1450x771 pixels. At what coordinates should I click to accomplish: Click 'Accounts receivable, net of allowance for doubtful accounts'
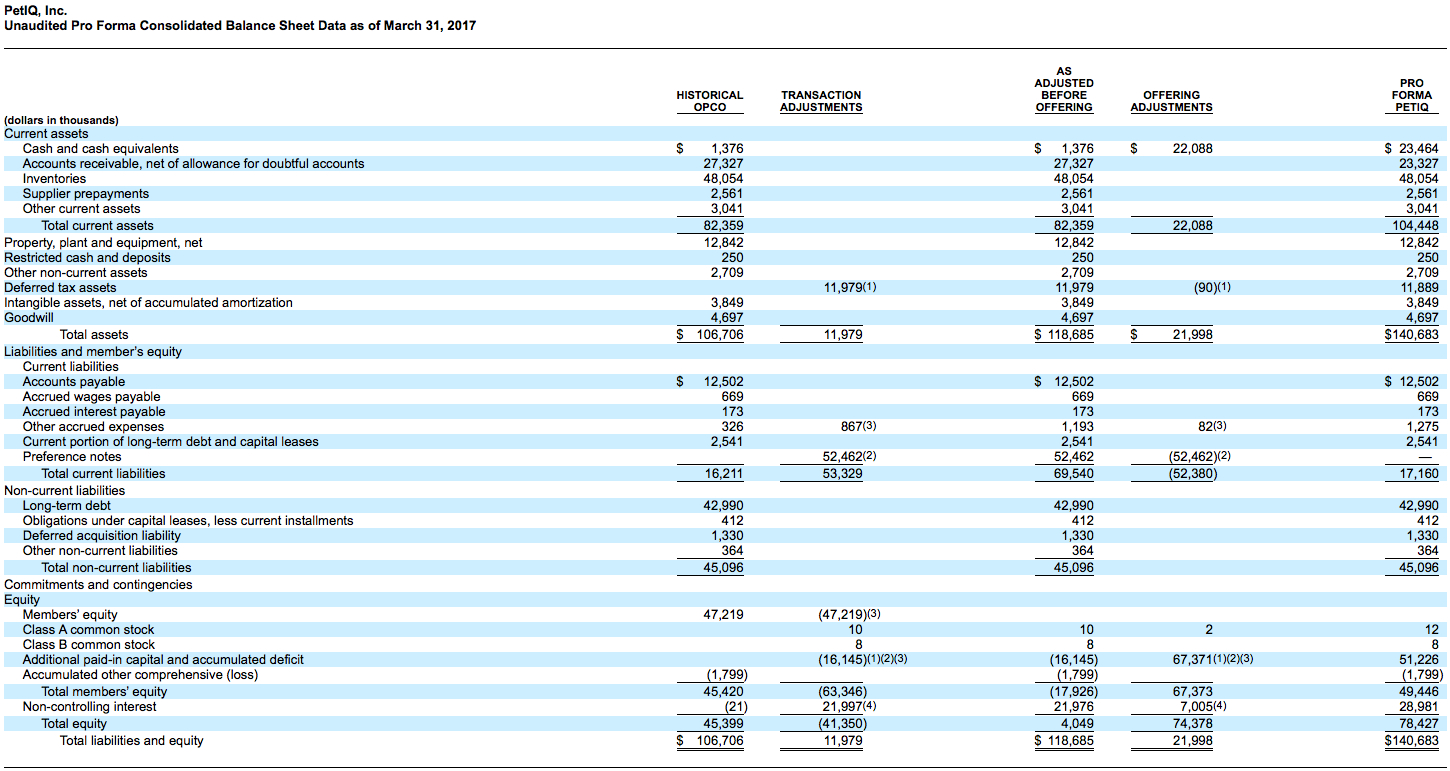click(x=194, y=163)
